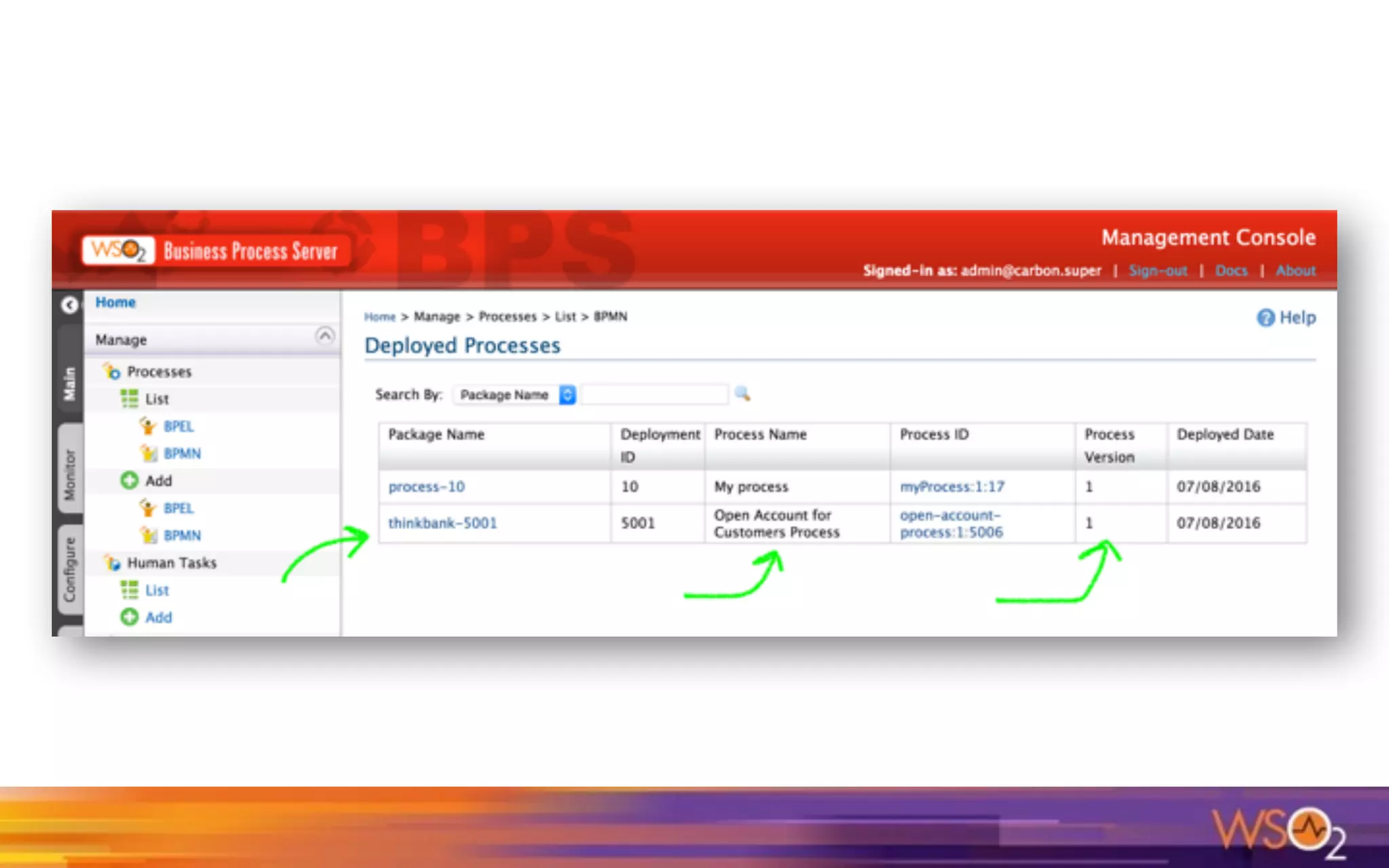The width and height of the screenshot is (1389, 868).
Task: Click the WSO2 Business Process Server logo
Action: (x=214, y=251)
